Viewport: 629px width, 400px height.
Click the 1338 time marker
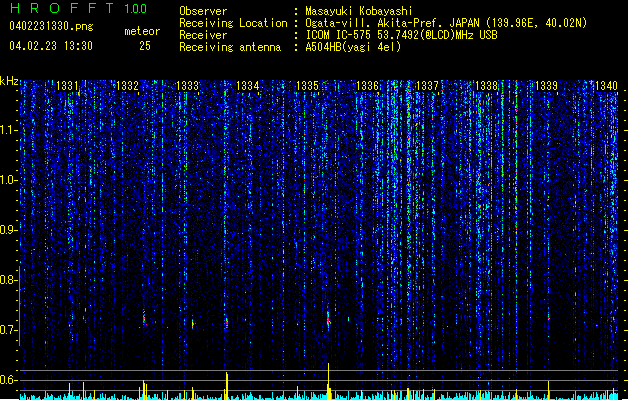point(486,85)
